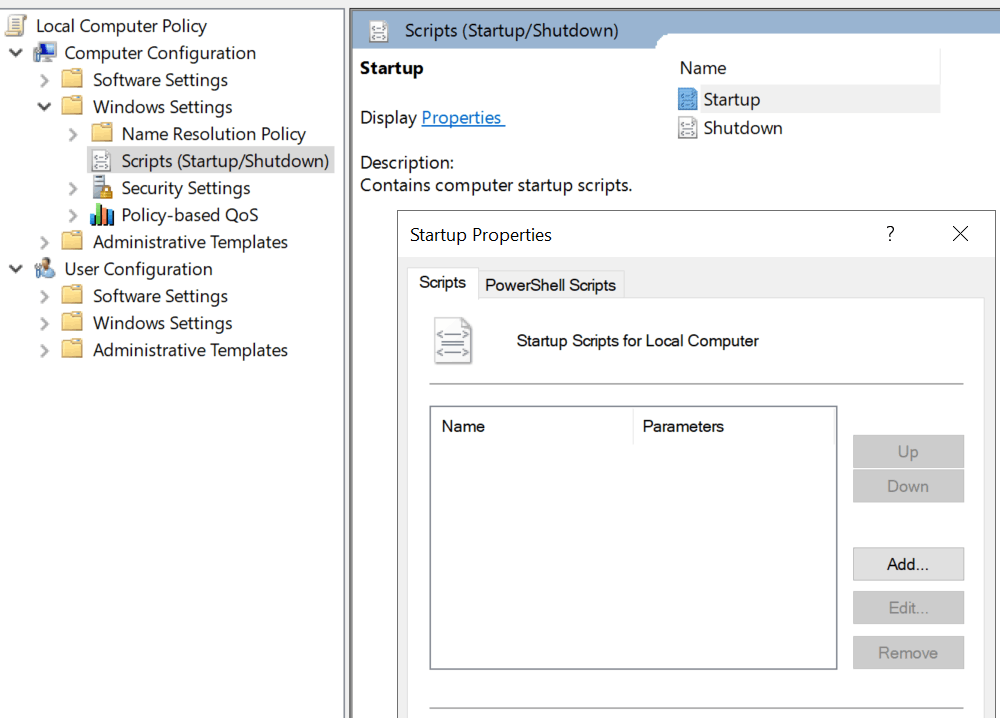Viewport: 1000px width, 718px height.
Task: Click the Security Settings lock icon
Action: coord(102,187)
